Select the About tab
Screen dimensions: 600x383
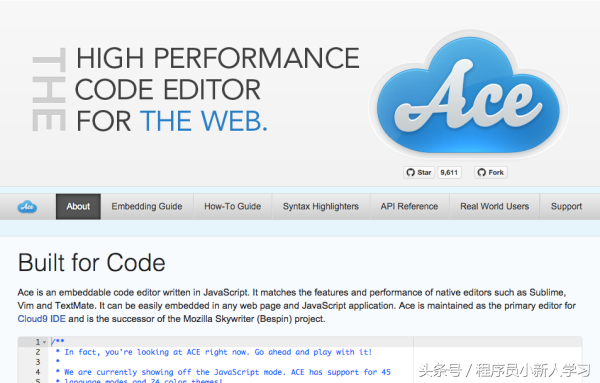[78, 207]
